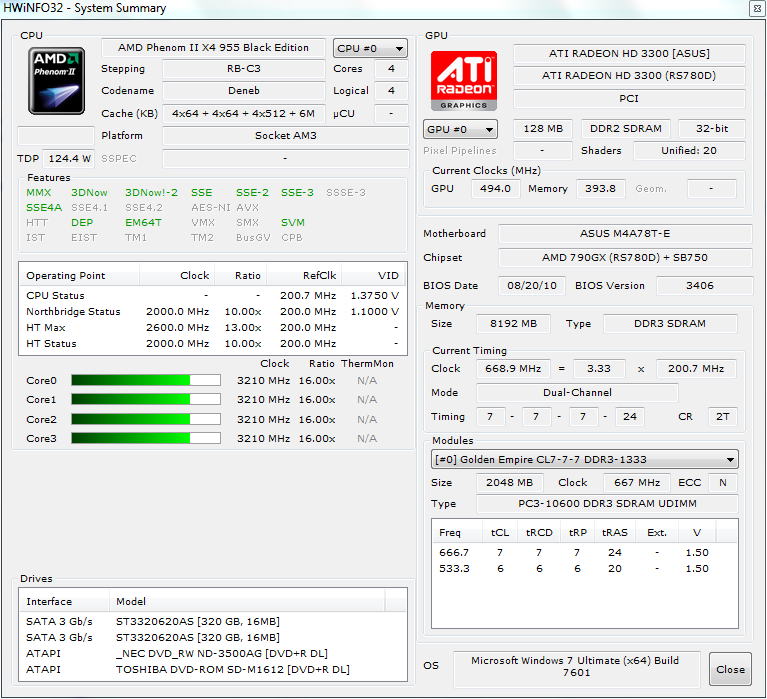Click the DEP feature label
Screen dimensions: 767x699
pos(82,223)
